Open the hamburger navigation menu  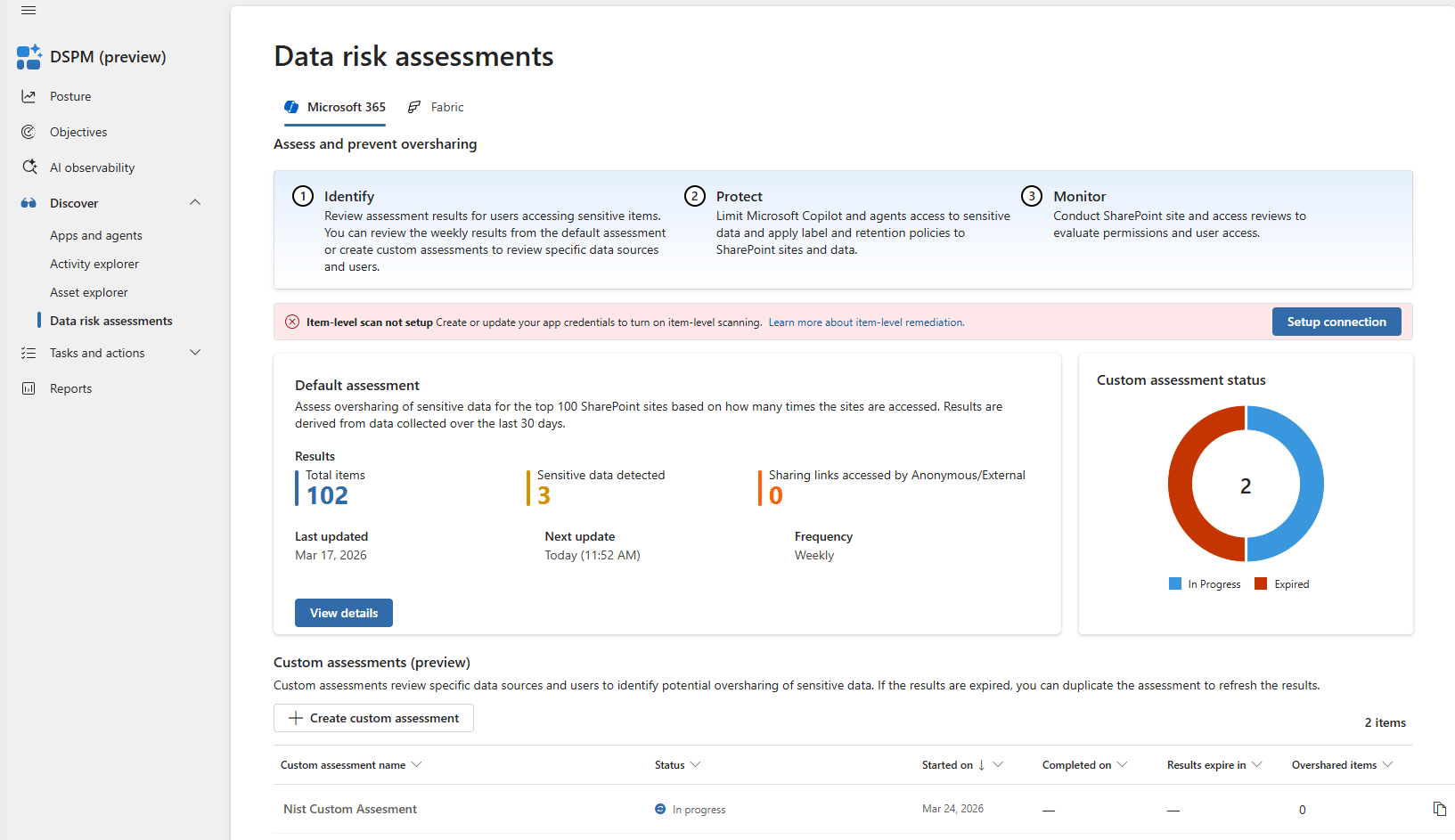[x=29, y=11]
